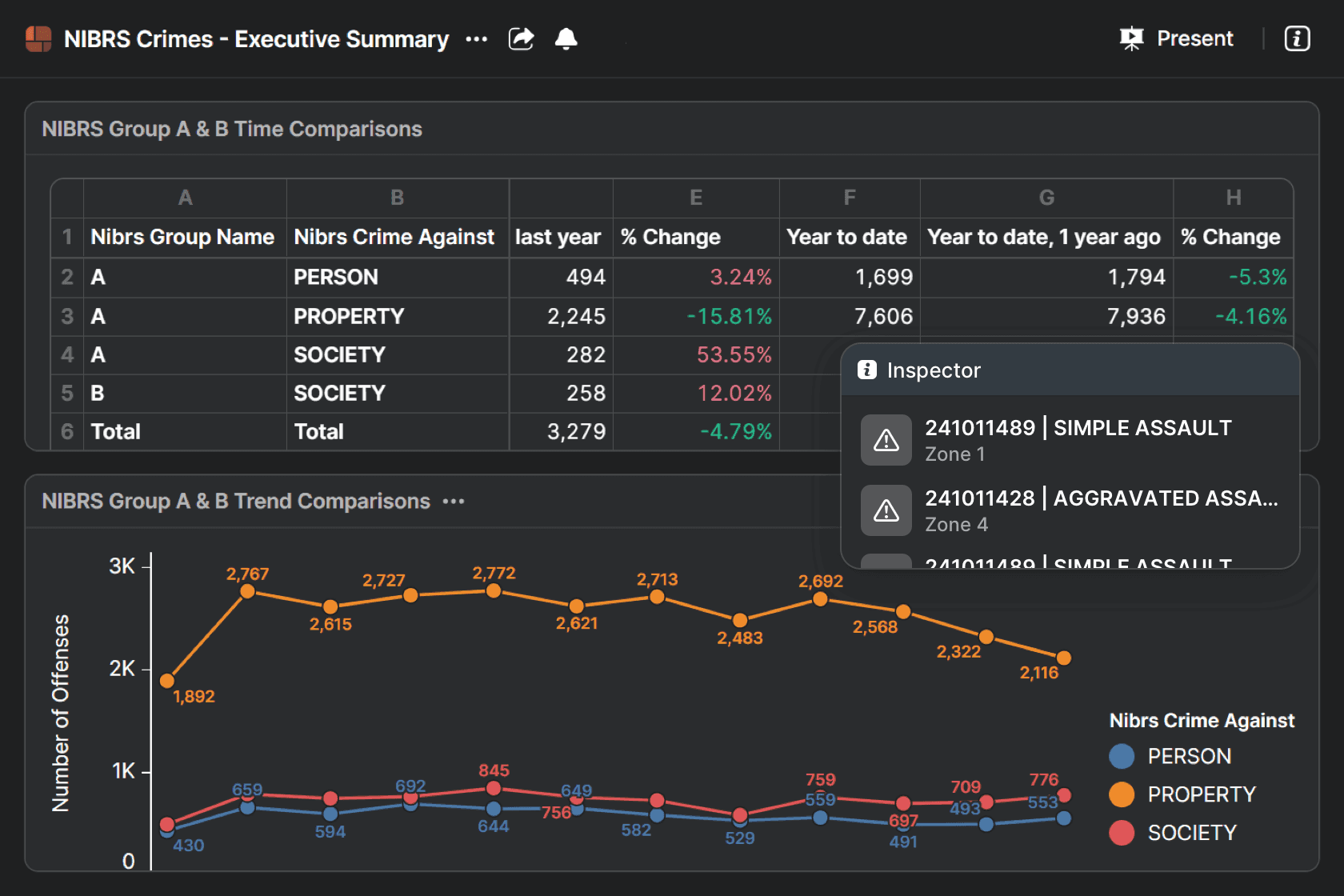Image resolution: width=1344 pixels, height=896 pixels.
Task: Click the dashboard app logo icon
Action: click(x=38, y=38)
